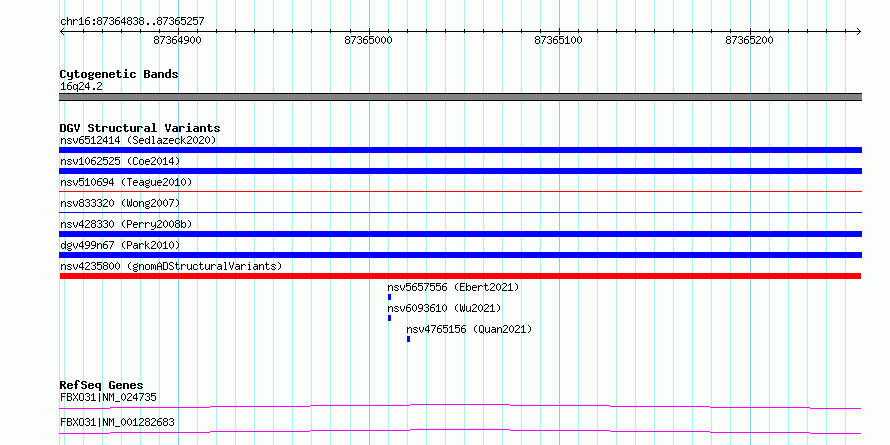Image resolution: width=890 pixels, height=445 pixels.
Task: Select the small blue marker for nsv4765156
Action: (x=408, y=339)
